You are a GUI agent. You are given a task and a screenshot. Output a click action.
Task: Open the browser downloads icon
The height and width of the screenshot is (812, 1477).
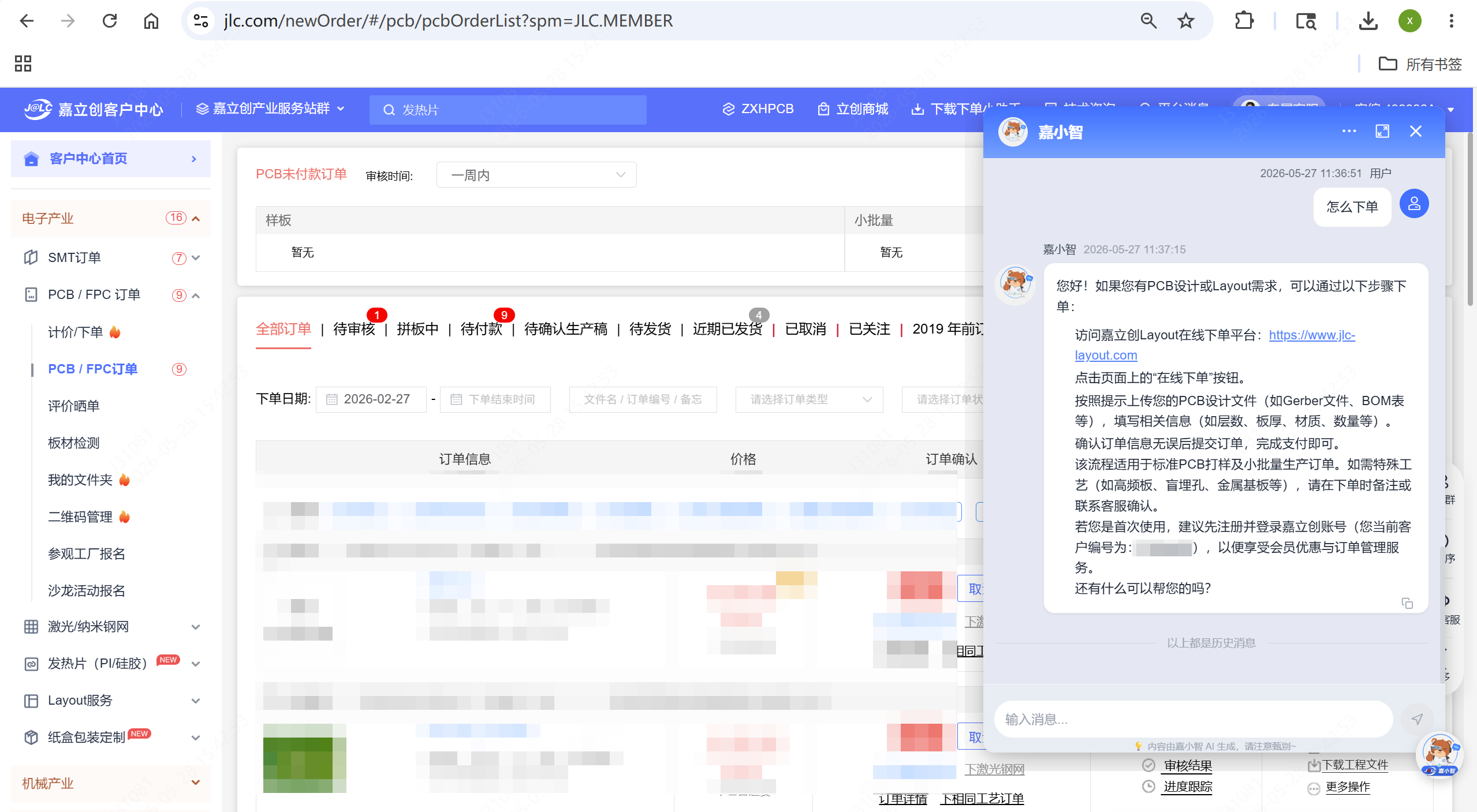coord(1368,21)
